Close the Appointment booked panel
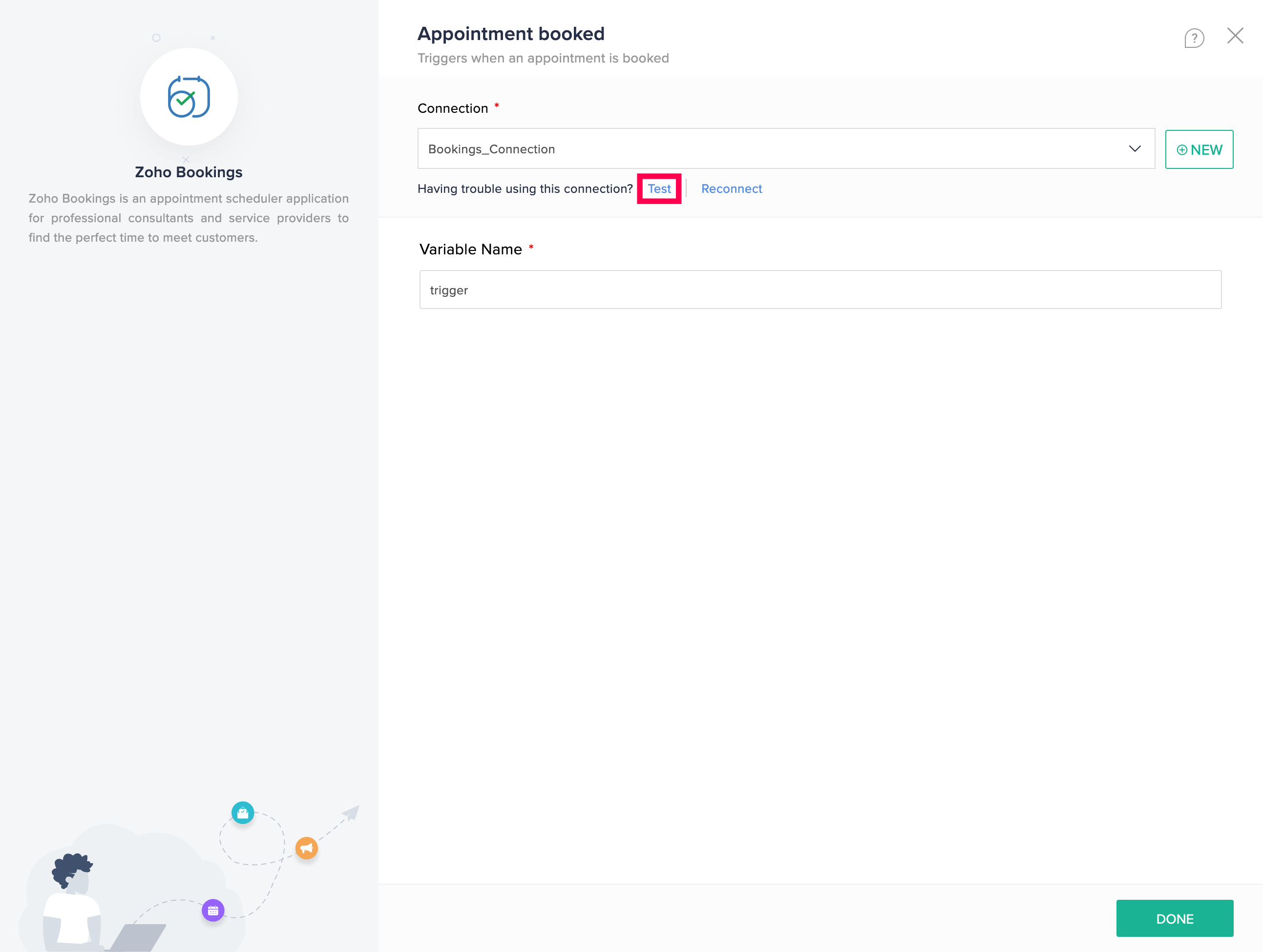The width and height of the screenshot is (1263, 952). coord(1235,36)
